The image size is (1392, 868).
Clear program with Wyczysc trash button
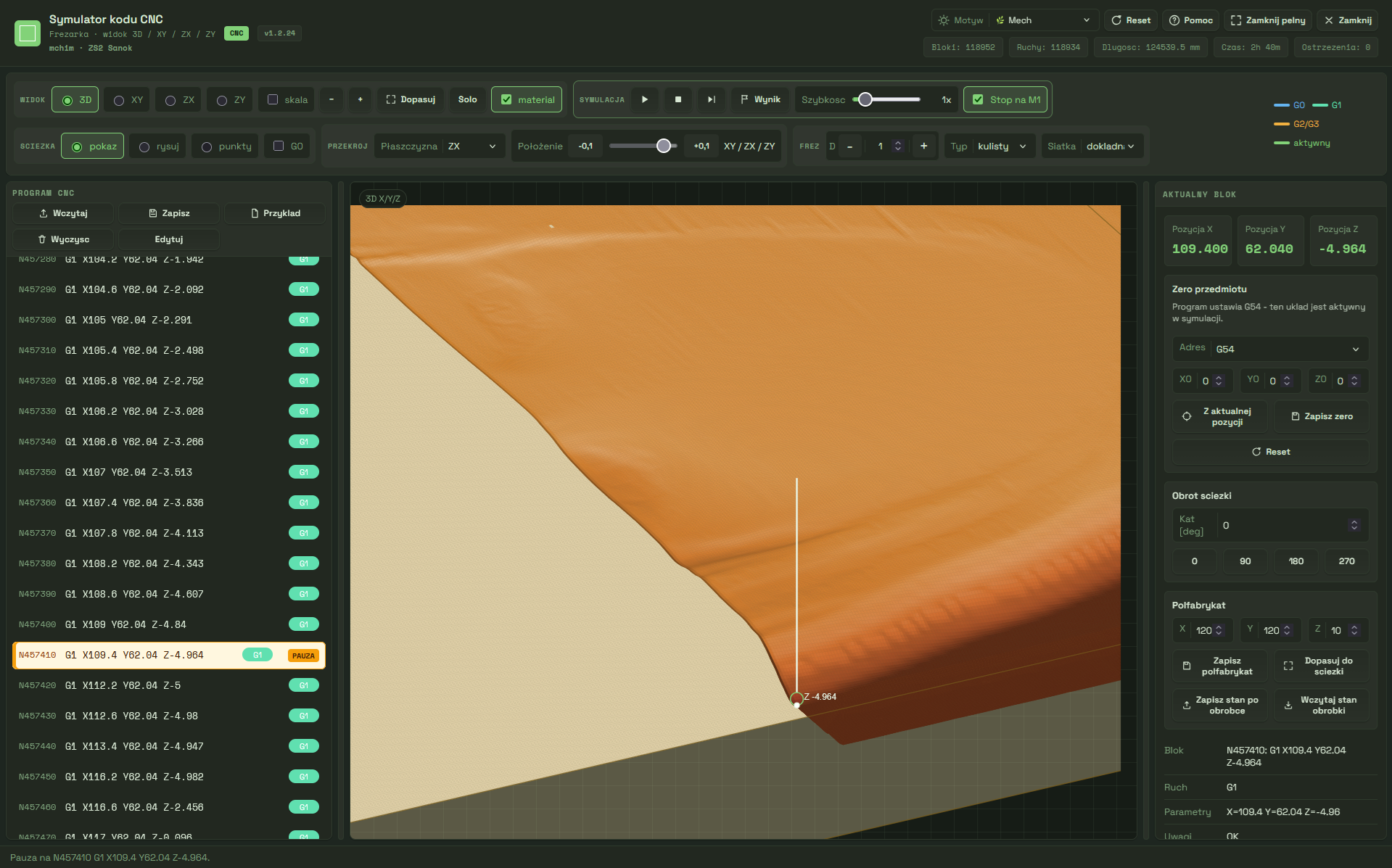(63, 239)
